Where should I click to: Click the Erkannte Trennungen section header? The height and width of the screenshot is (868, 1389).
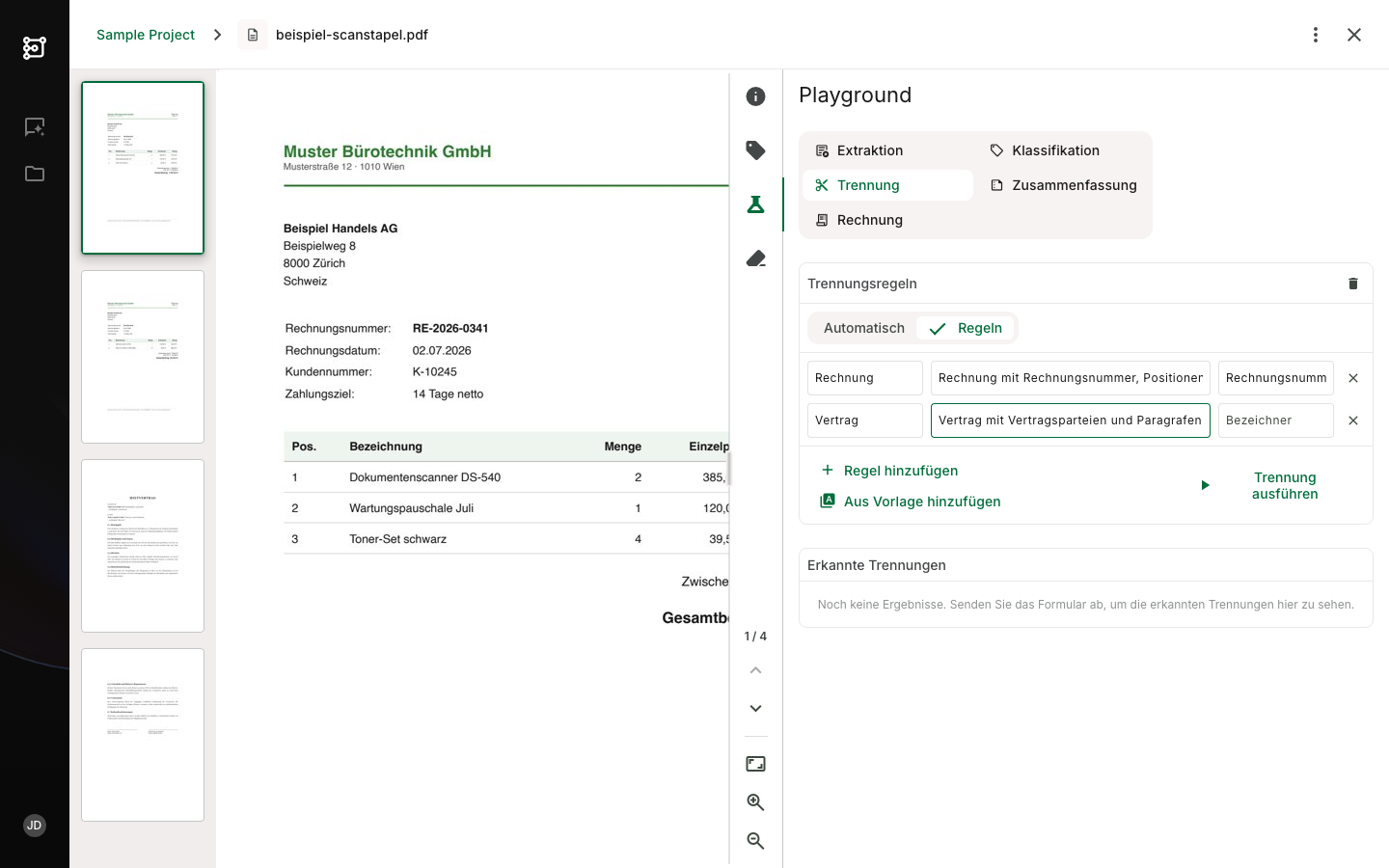(877, 565)
